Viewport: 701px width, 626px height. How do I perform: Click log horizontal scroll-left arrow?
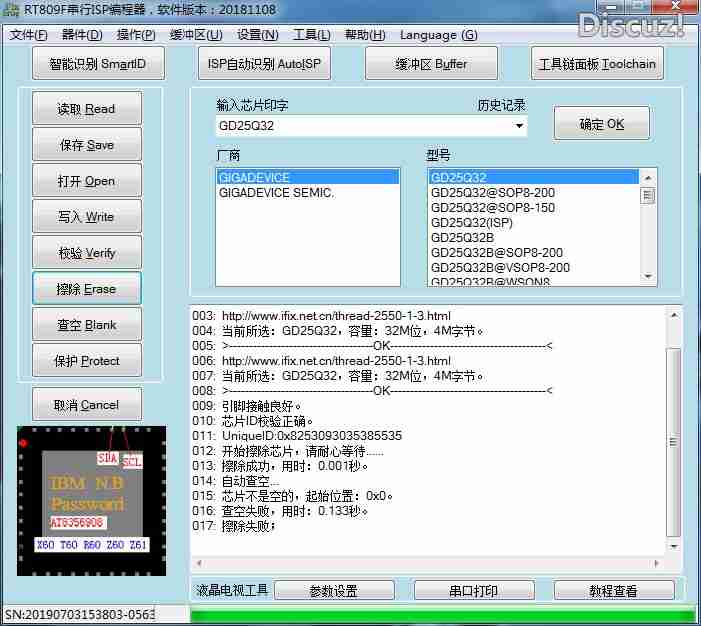coord(199,563)
